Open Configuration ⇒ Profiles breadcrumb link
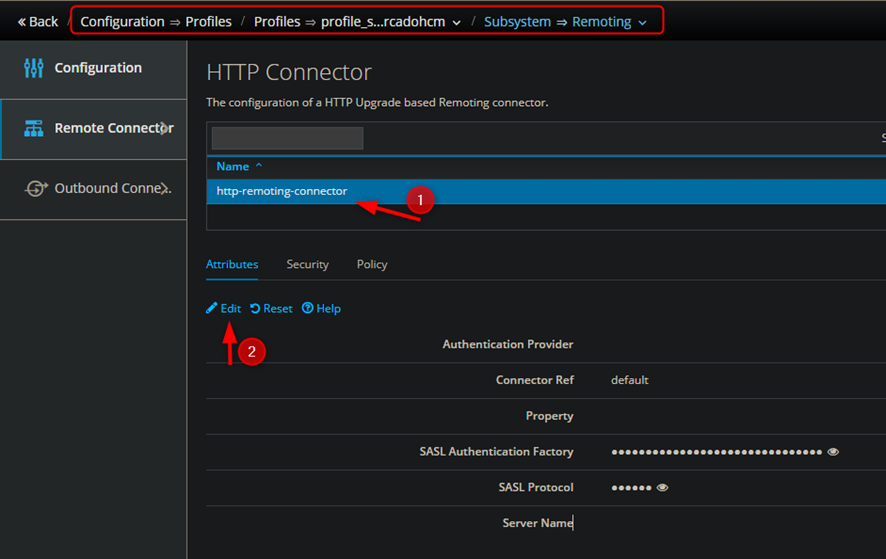Image resolution: width=886 pixels, height=559 pixels. (155, 21)
